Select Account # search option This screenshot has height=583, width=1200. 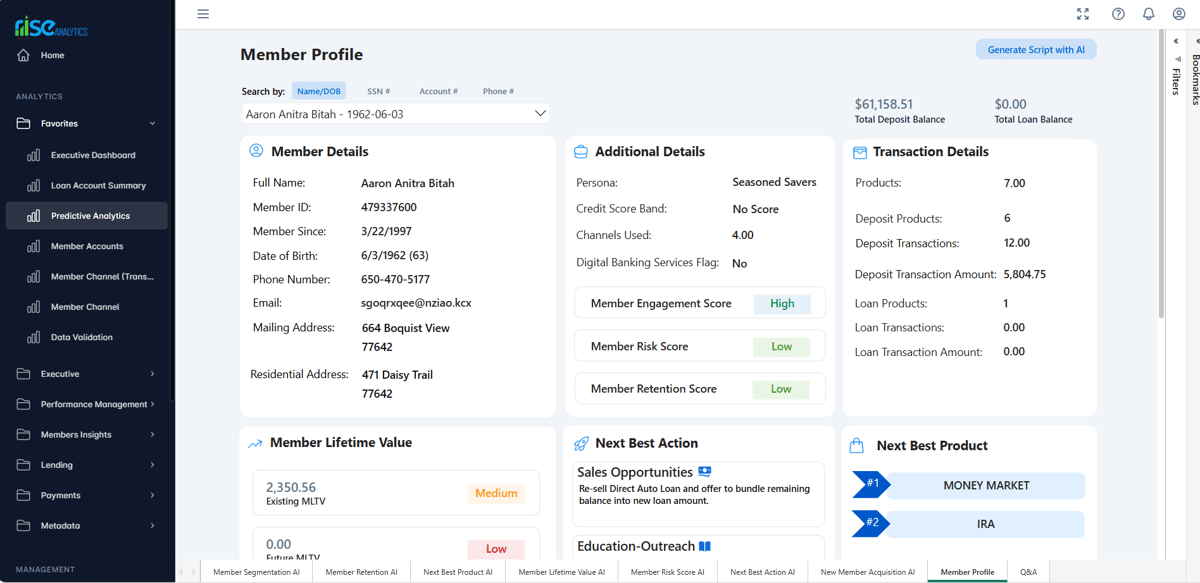point(438,91)
